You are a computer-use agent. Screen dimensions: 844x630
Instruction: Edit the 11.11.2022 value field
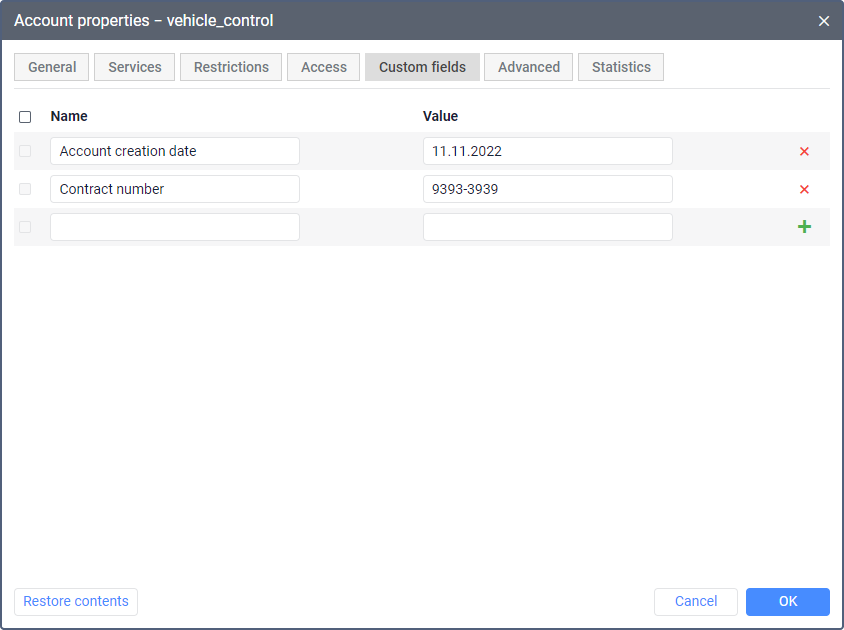coord(547,152)
